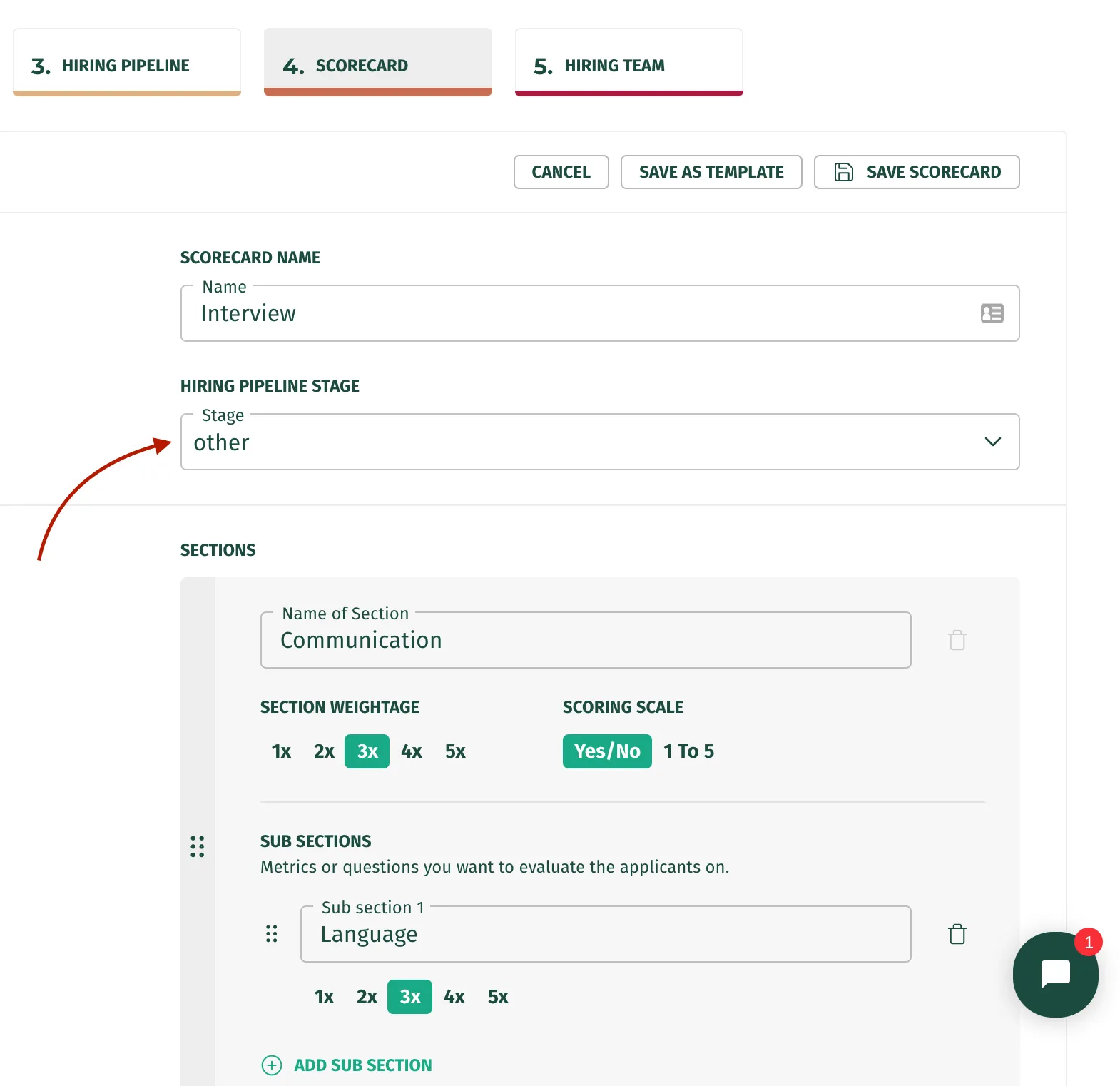
Task: Choose Yes/No scoring scale
Action: pyautogui.click(x=607, y=751)
